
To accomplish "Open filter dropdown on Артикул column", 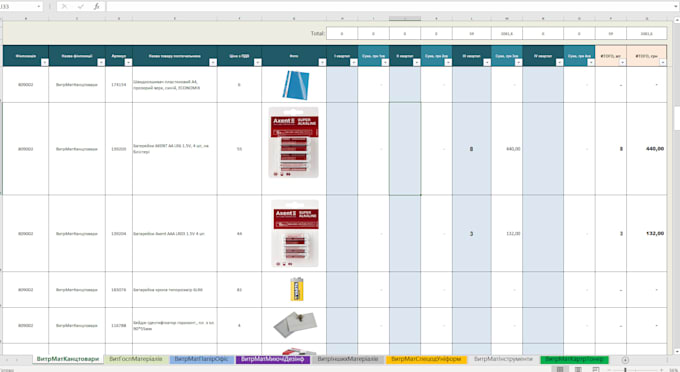I will click(x=128, y=62).
